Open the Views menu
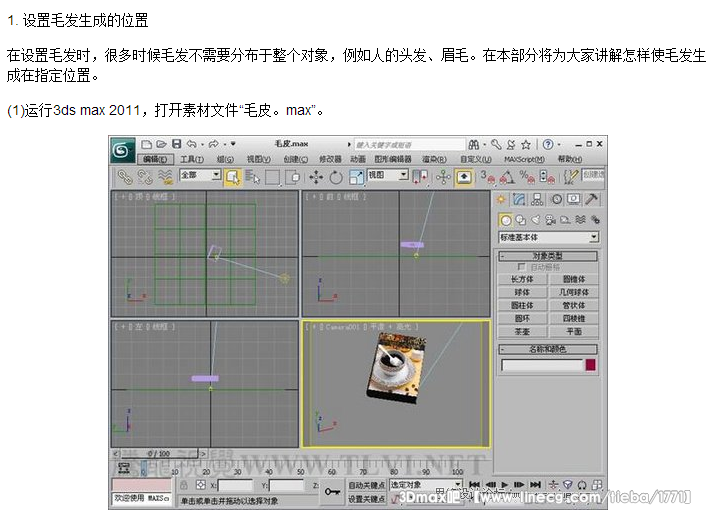Image resolution: width=720 pixels, height=514 pixels. point(259,159)
